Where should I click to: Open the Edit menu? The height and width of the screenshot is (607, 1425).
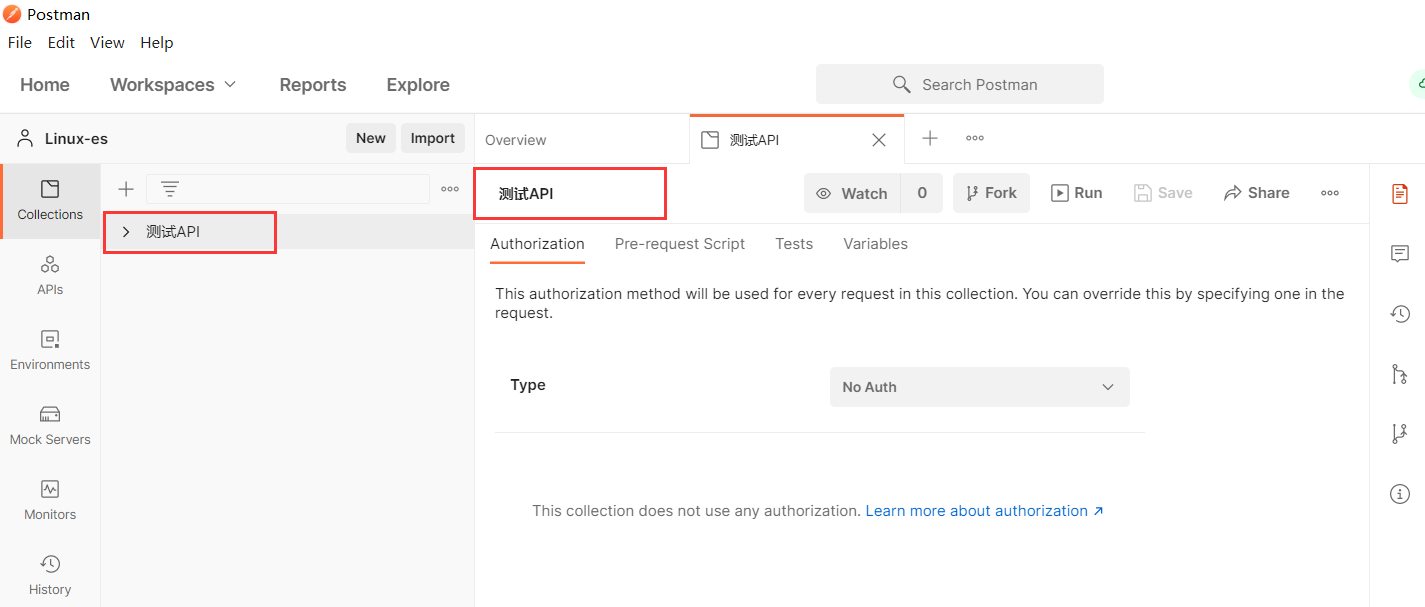(x=61, y=43)
